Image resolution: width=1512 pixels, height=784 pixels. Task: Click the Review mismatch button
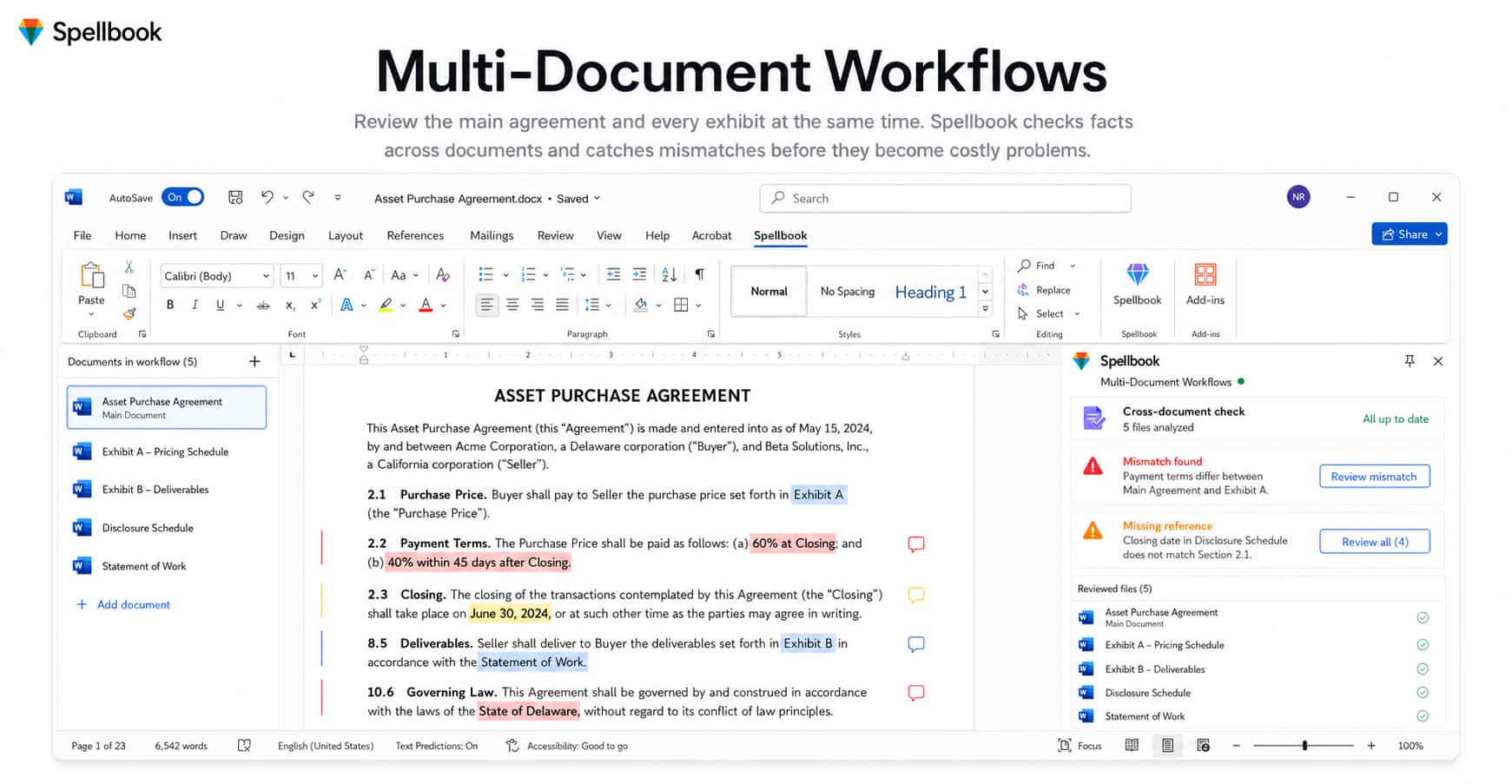pos(1374,476)
